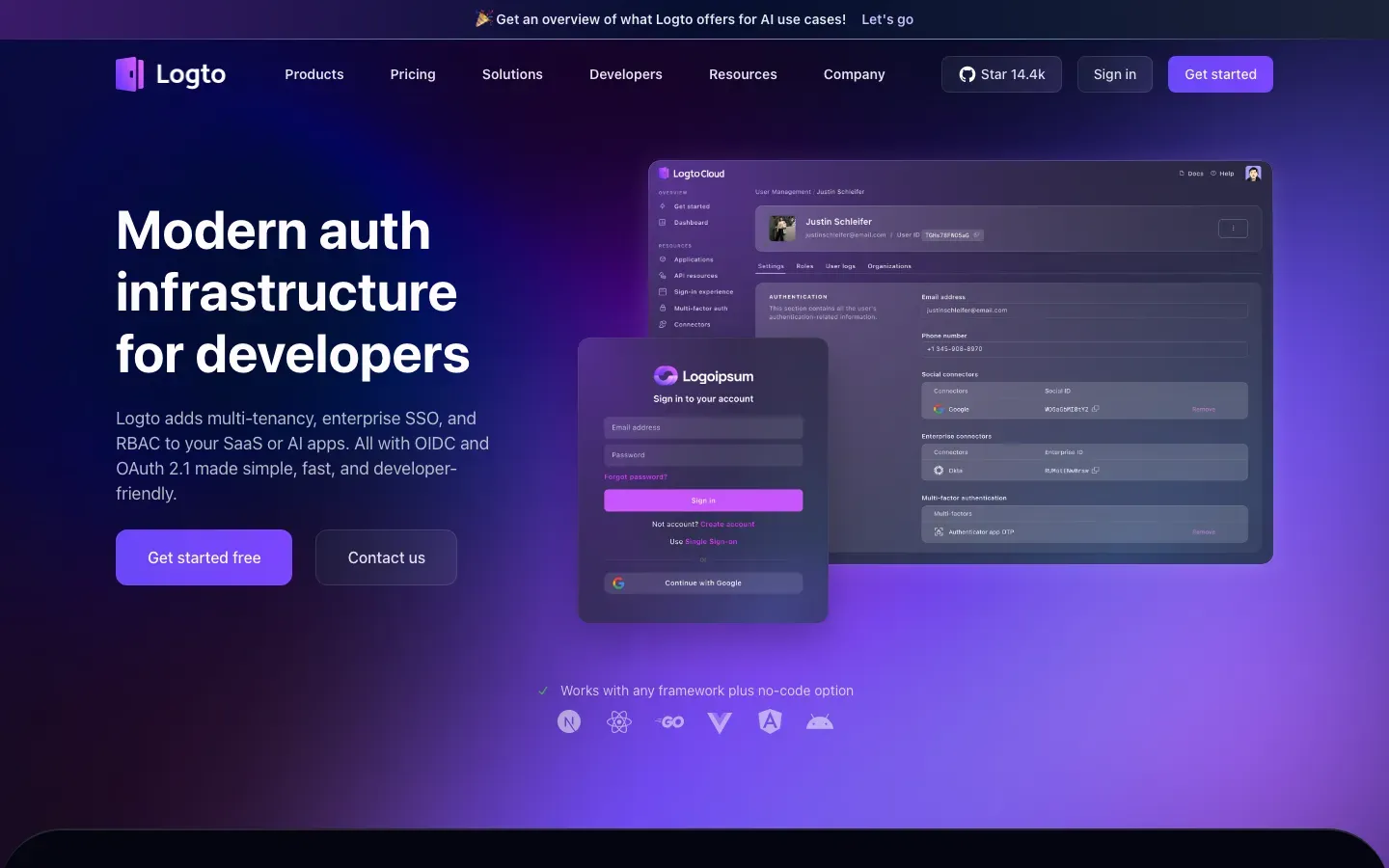Screen dimensions: 1389x868
Task: Click the Justin Schleifer name in the preview
Action: [x=838, y=222]
